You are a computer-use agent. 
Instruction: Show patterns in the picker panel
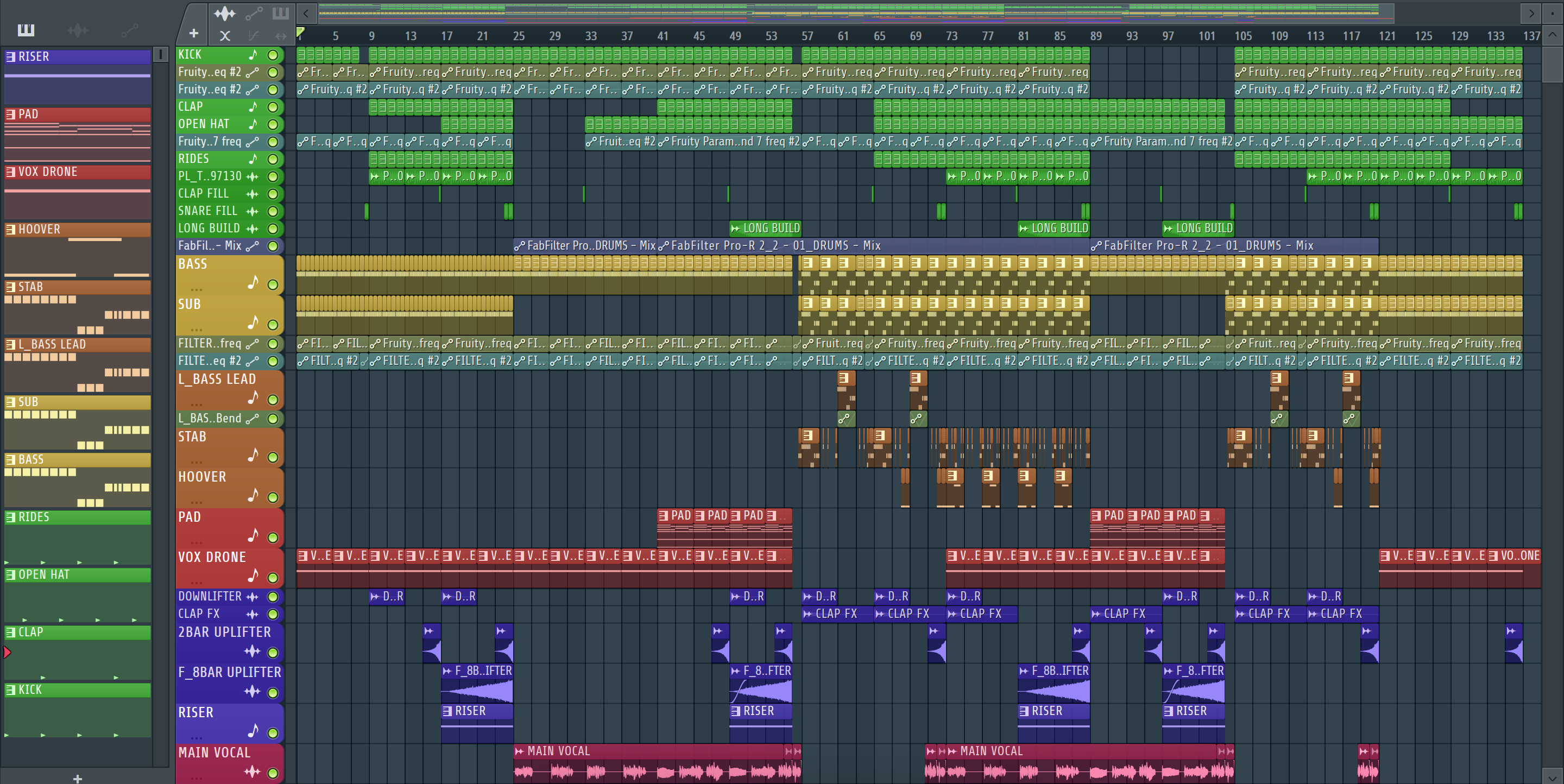pyautogui.click(x=26, y=30)
